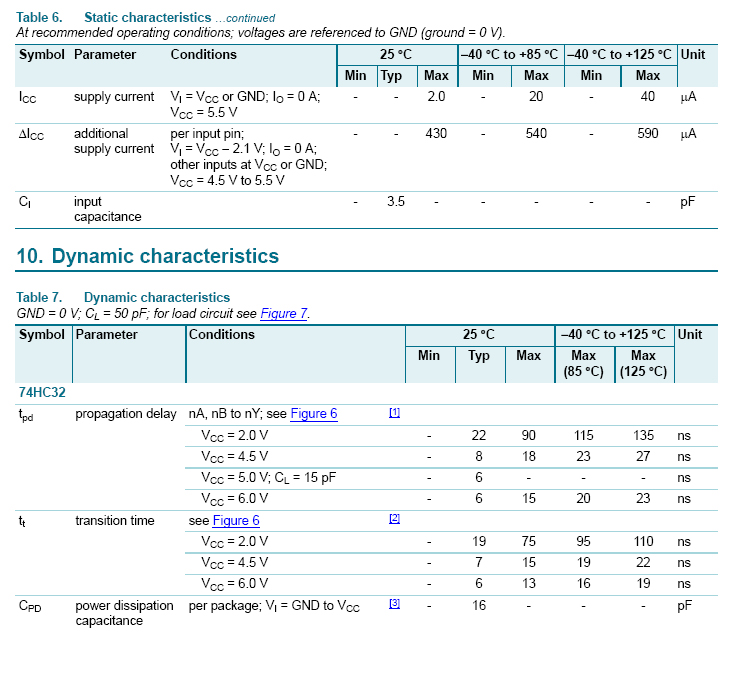Select the 3.5 typical input capacitance value
The height and width of the screenshot is (675, 743).
(x=395, y=201)
